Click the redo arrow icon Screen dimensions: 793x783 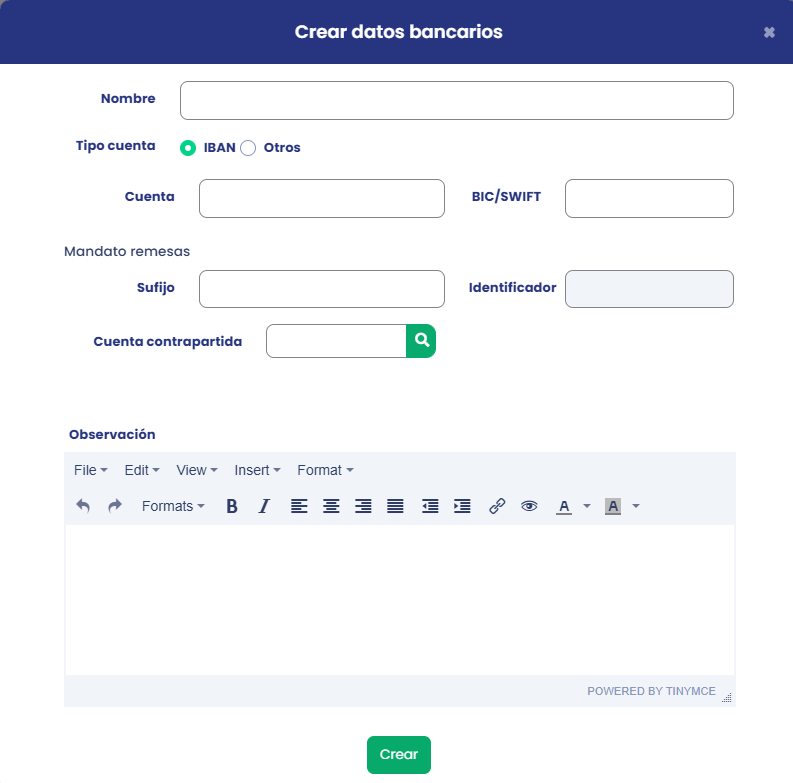tap(115, 506)
